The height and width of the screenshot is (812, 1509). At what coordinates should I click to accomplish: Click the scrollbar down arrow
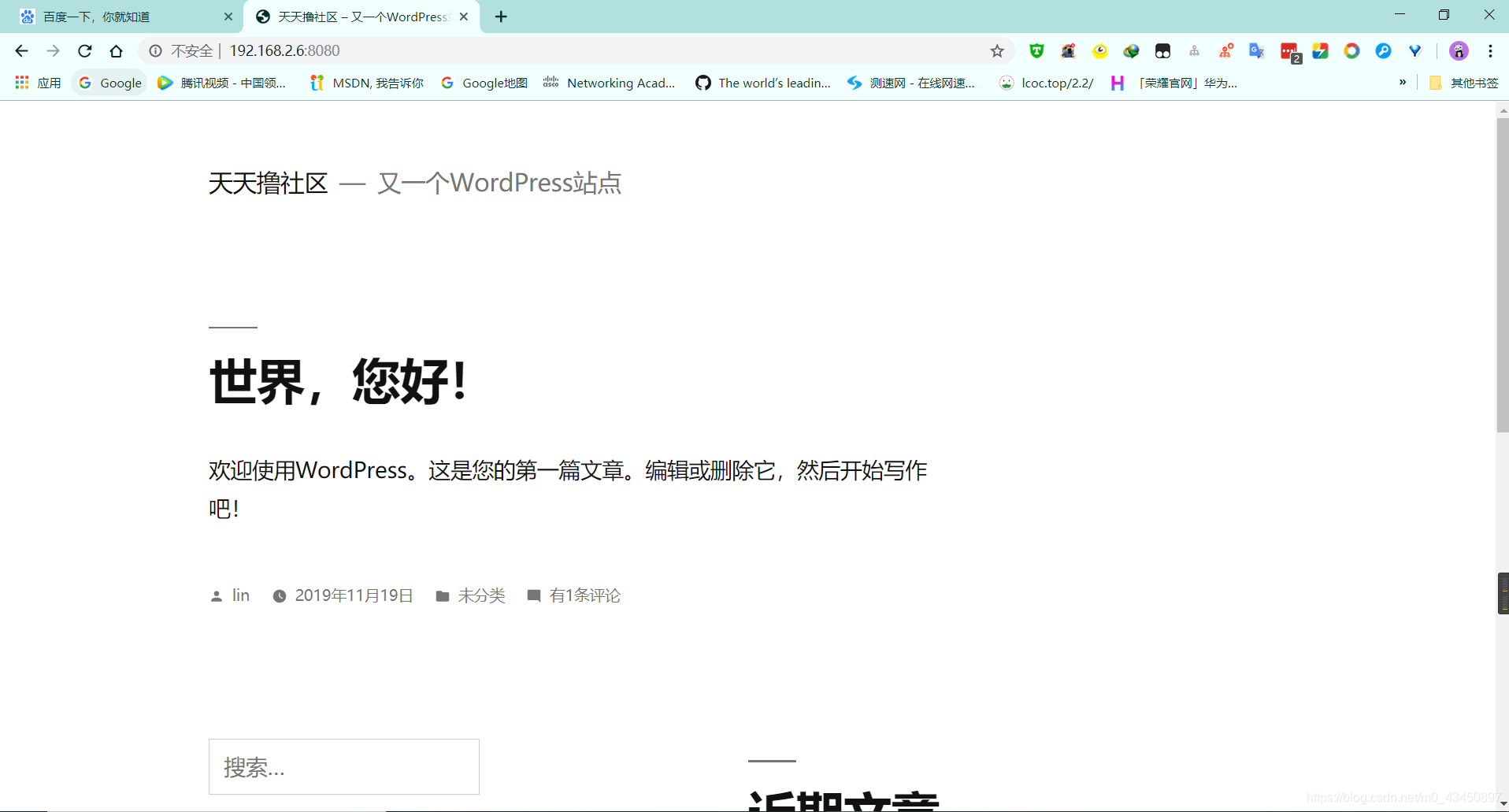(1503, 804)
